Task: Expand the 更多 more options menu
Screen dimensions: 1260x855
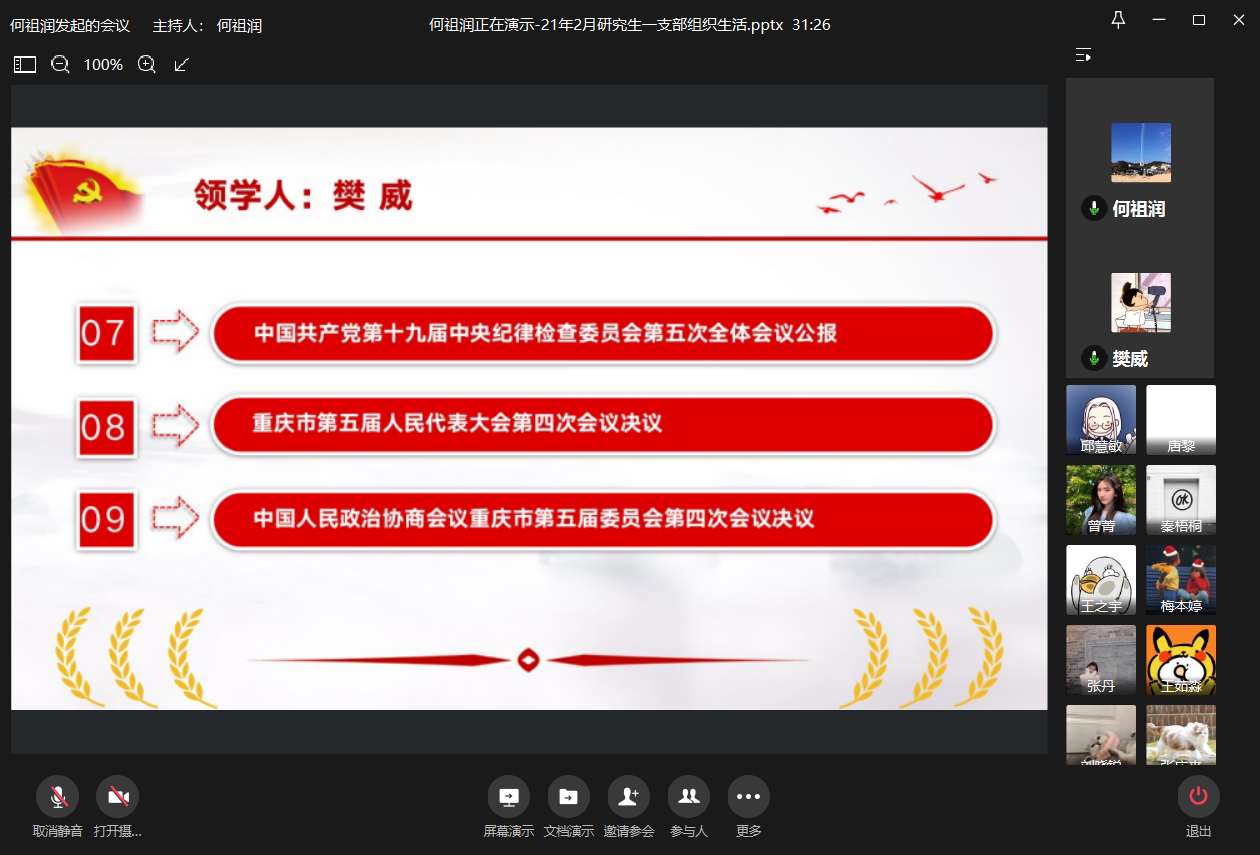Action: point(748,797)
